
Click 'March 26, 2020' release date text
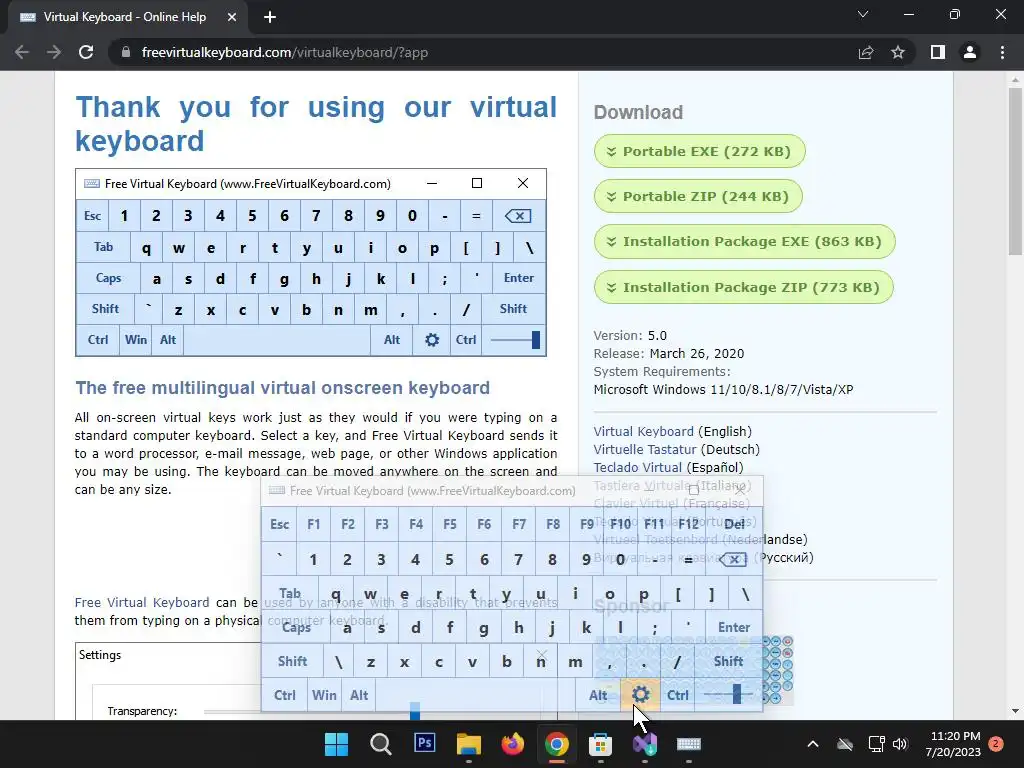tap(697, 354)
